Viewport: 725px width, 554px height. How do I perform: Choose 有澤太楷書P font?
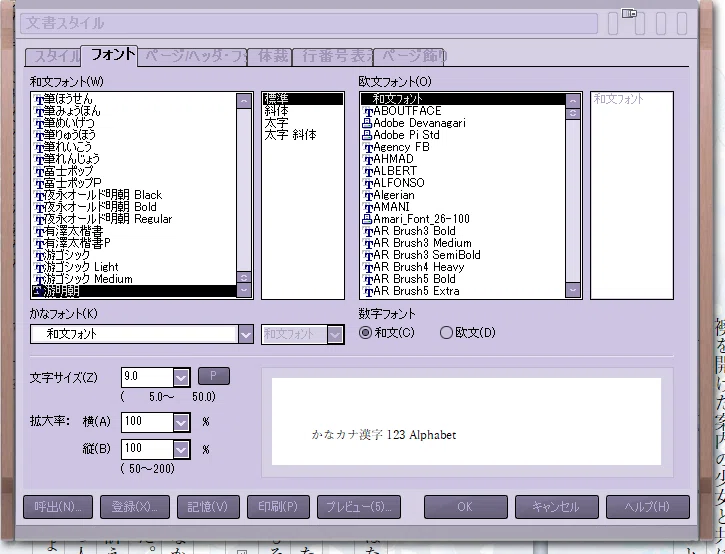click(x=134, y=243)
